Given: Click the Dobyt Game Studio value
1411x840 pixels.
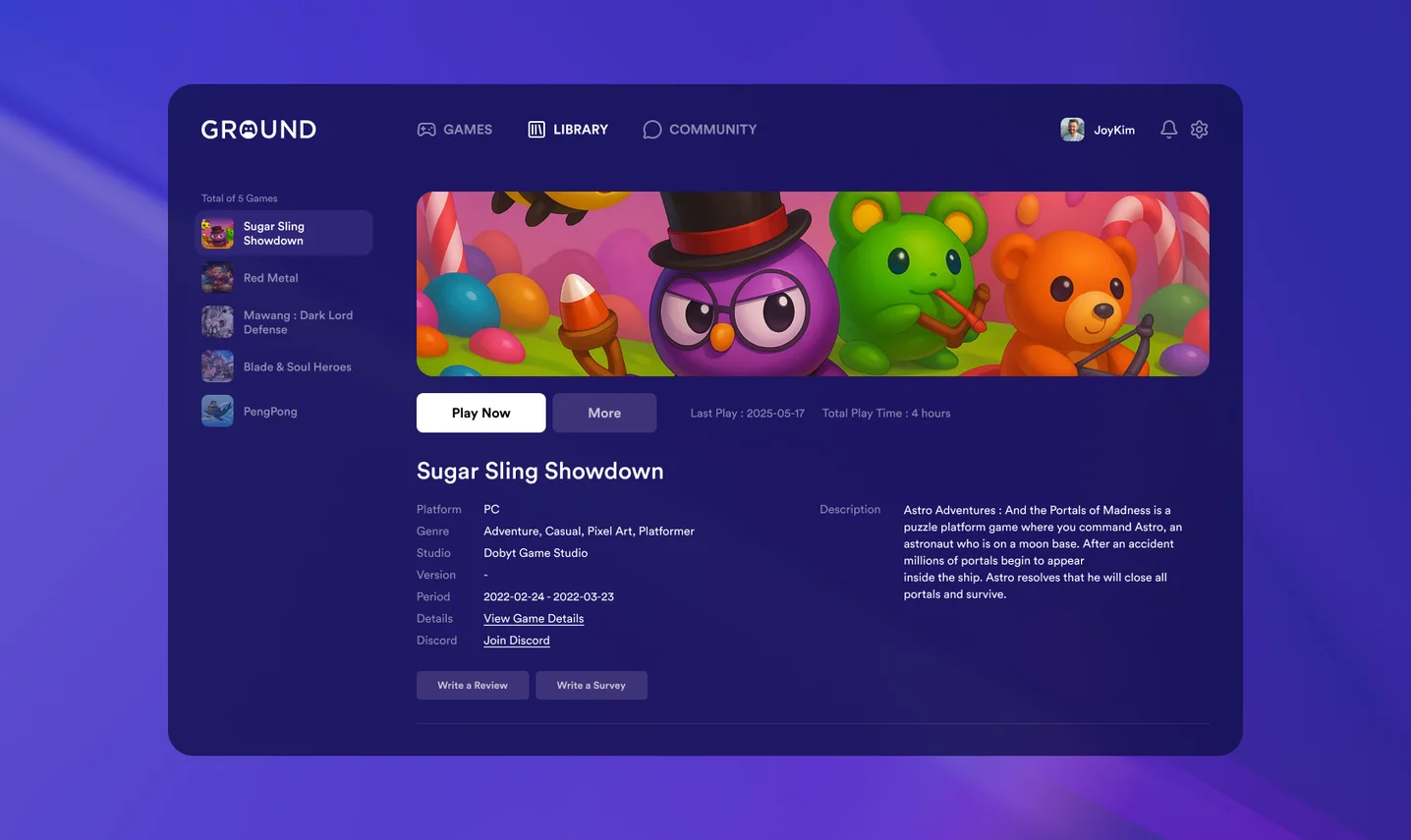Looking at the screenshot, I should 536,553.
